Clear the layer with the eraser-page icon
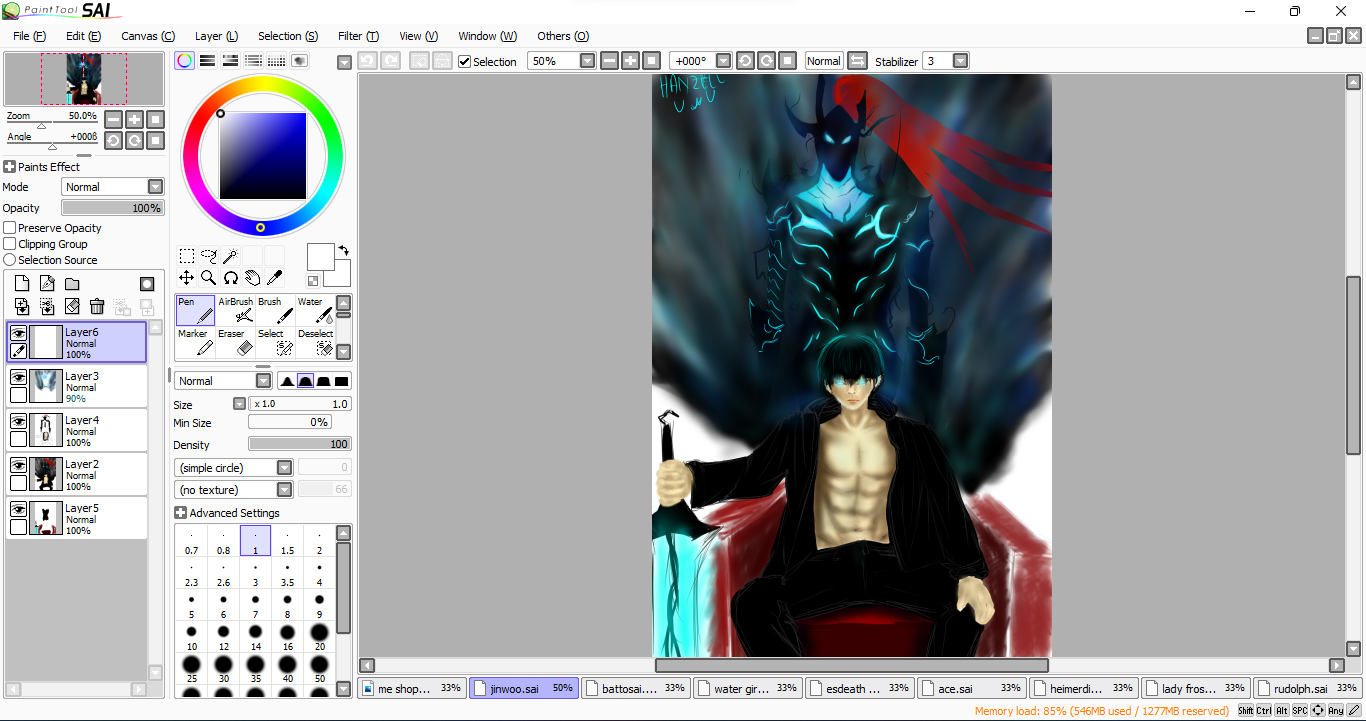Screen dimensions: 1366x721 click(x=72, y=306)
